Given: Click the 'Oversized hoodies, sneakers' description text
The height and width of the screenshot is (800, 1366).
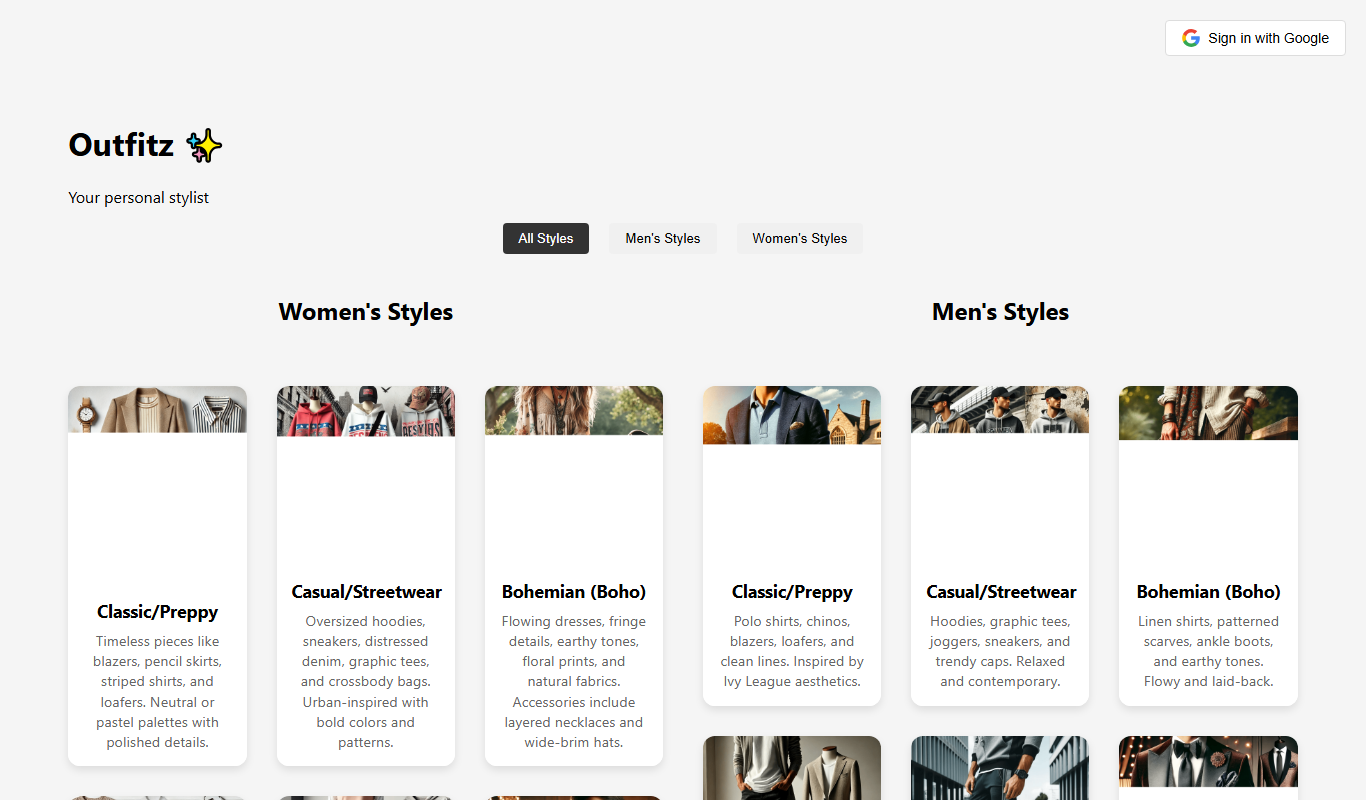Looking at the screenshot, I should coord(366,682).
